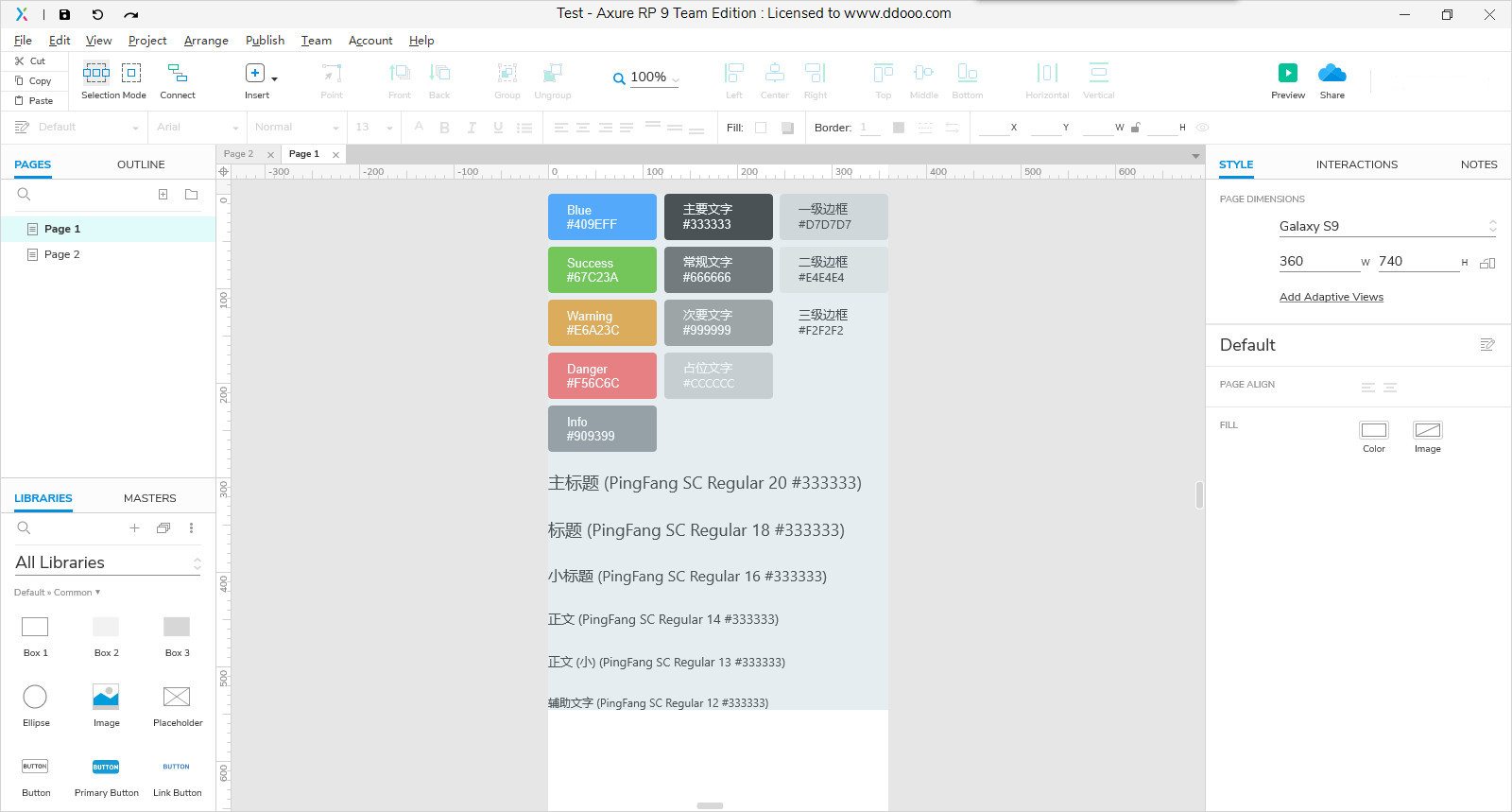
Task: Open the Publish menu
Action: (x=265, y=41)
